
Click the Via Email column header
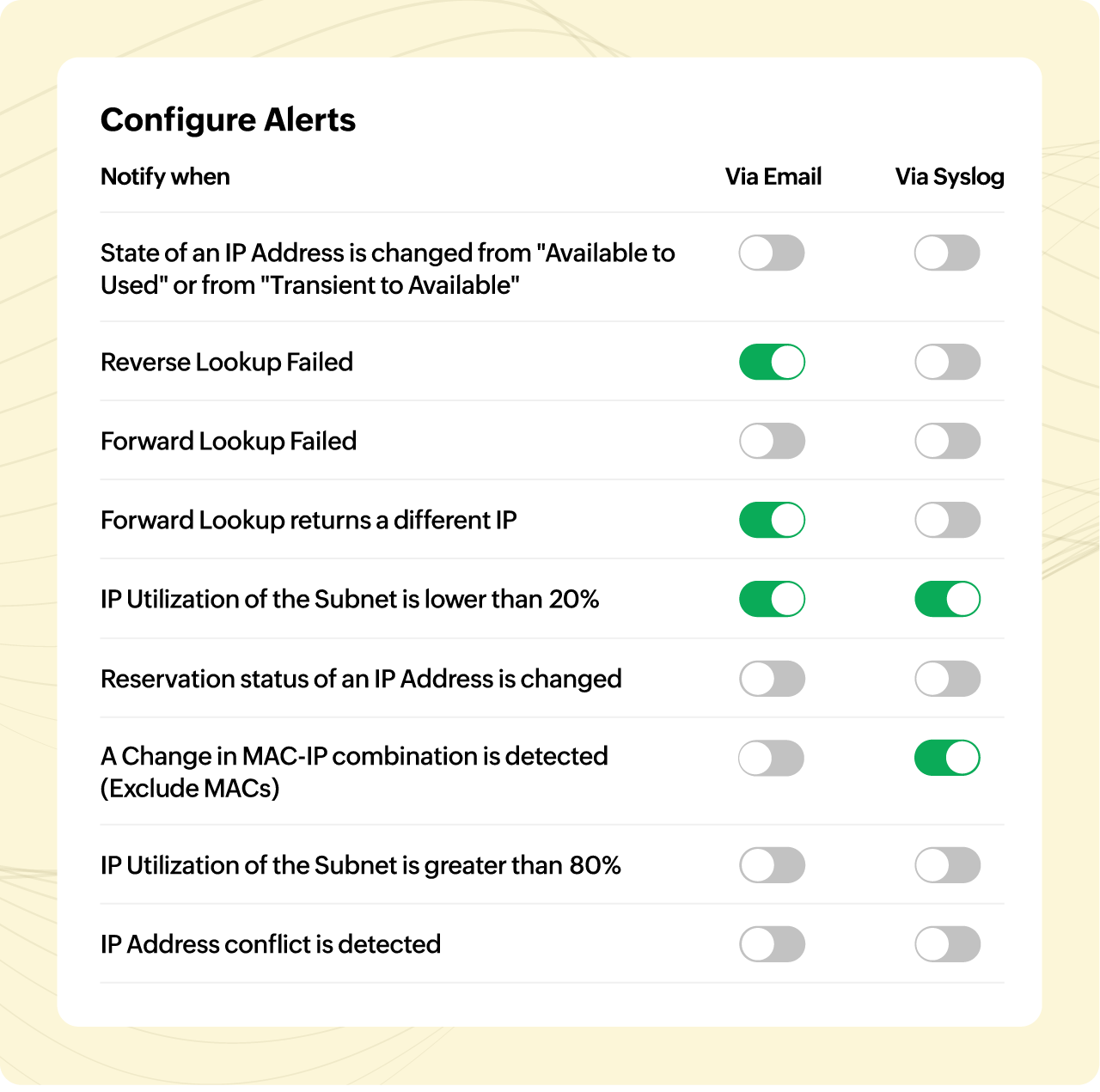(x=773, y=177)
